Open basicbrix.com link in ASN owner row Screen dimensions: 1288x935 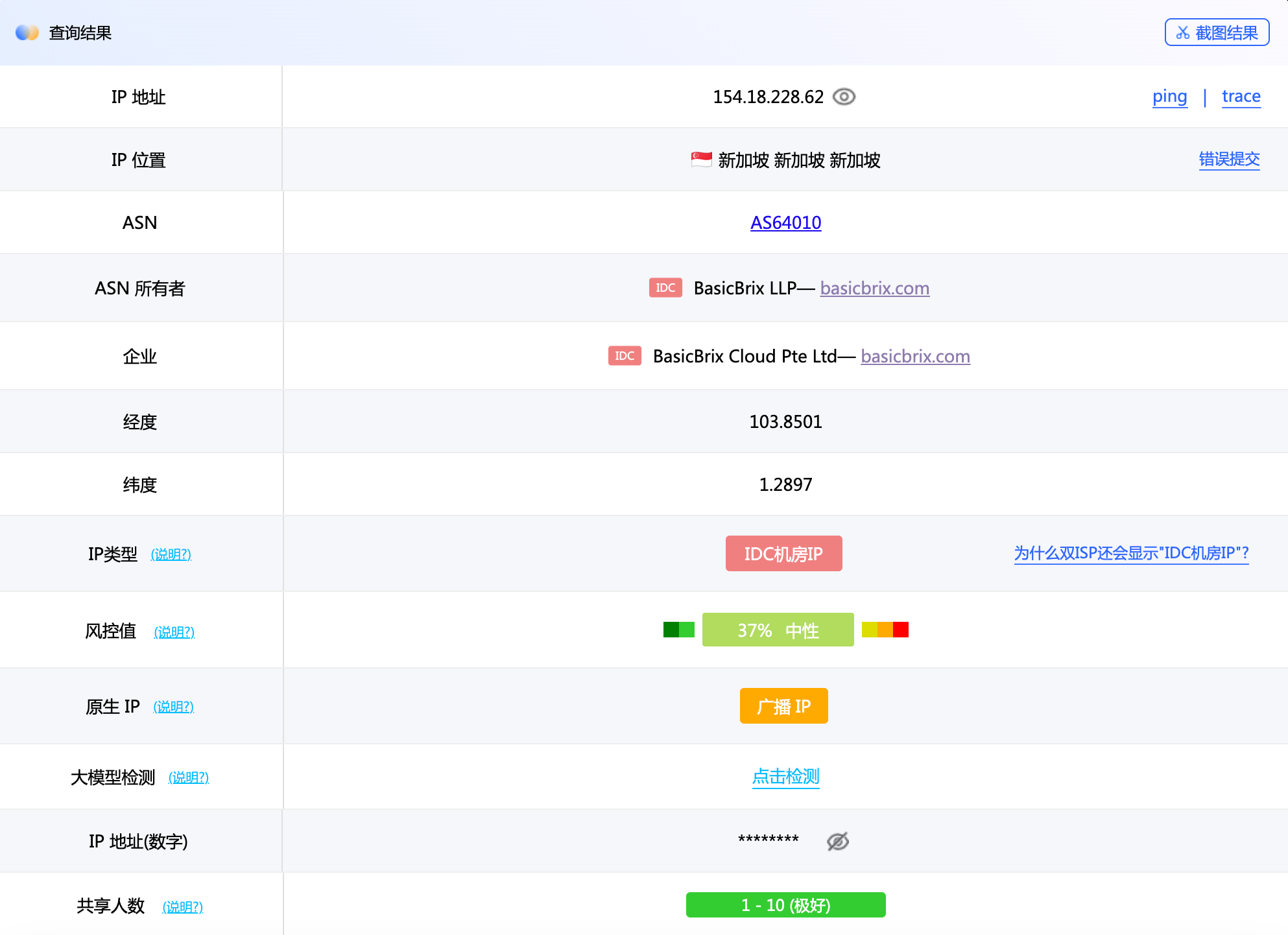(874, 288)
